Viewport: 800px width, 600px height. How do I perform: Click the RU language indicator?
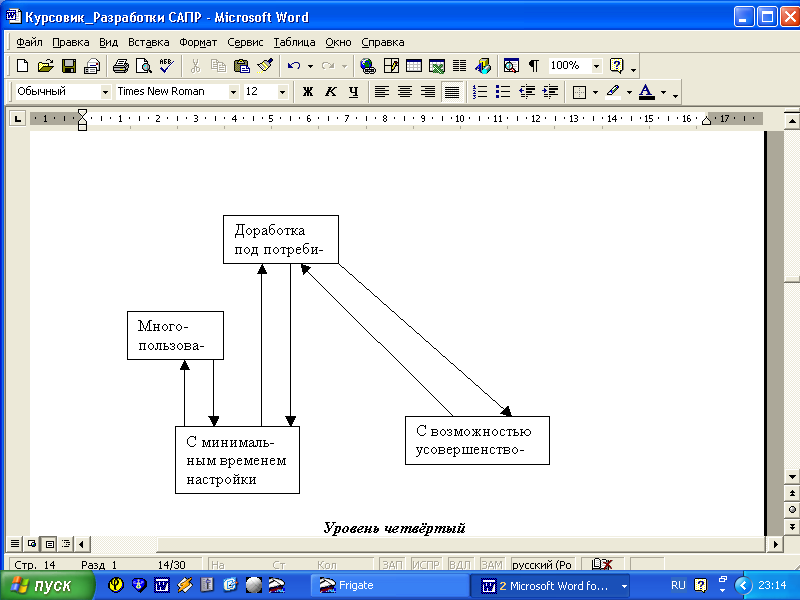click(x=678, y=585)
